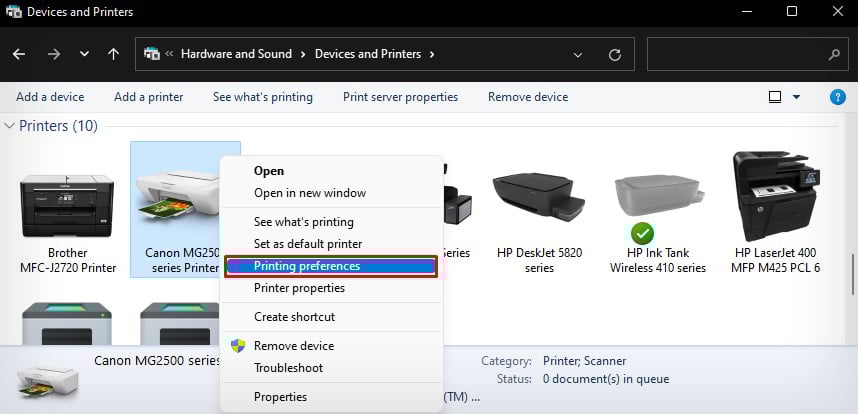Open Print server properties

click(401, 97)
